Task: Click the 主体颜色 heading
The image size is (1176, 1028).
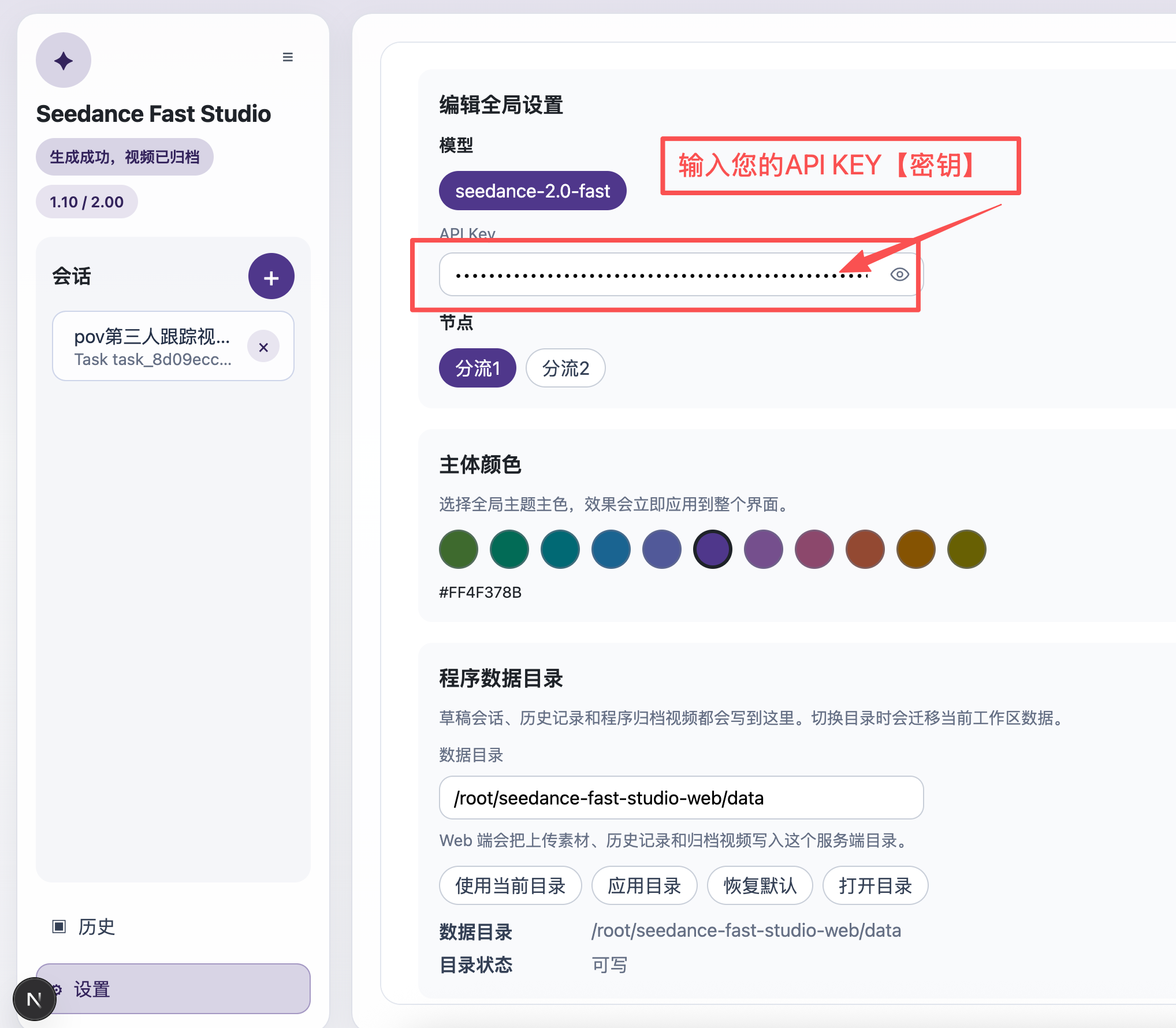Action: (480, 464)
